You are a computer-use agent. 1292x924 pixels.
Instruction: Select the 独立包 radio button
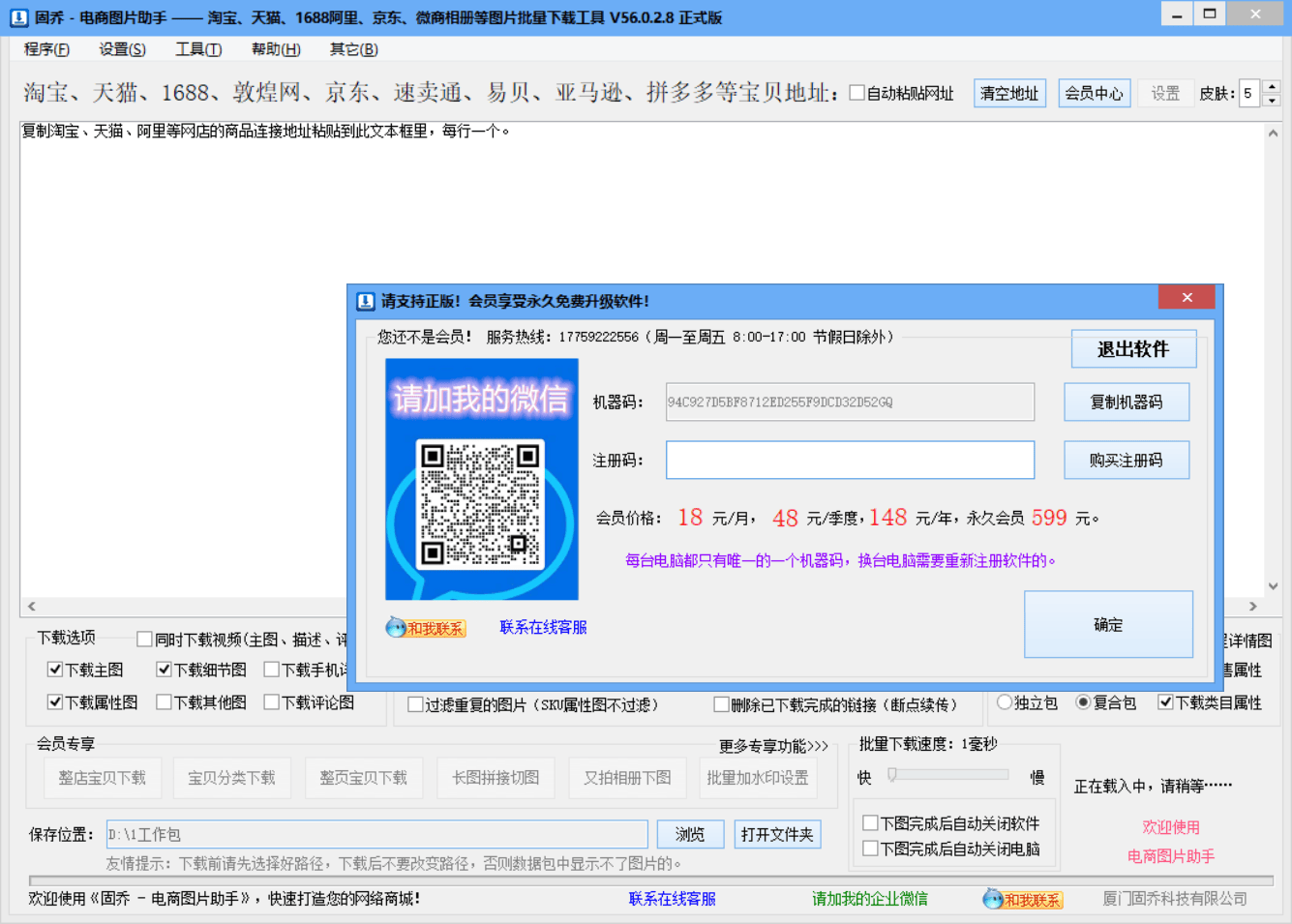pos(1004,702)
